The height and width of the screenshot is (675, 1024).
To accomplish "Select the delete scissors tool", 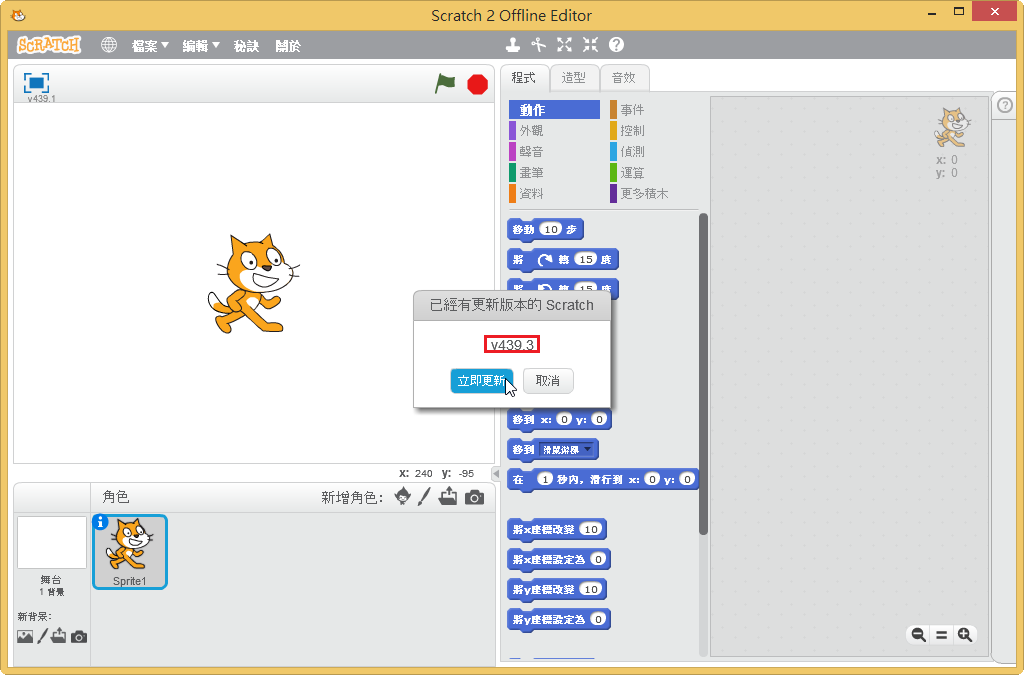I will coord(538,44).
